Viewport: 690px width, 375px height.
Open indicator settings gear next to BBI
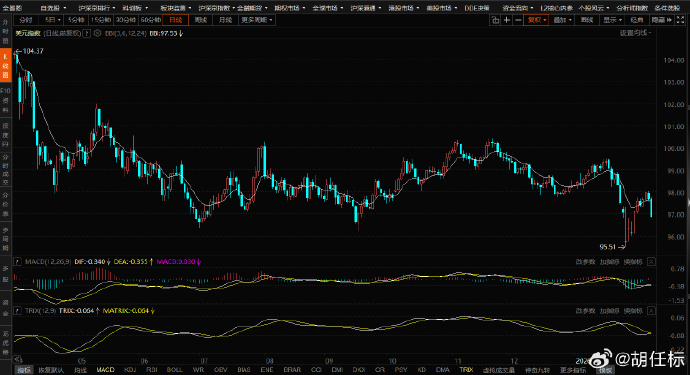coord(97,33)
